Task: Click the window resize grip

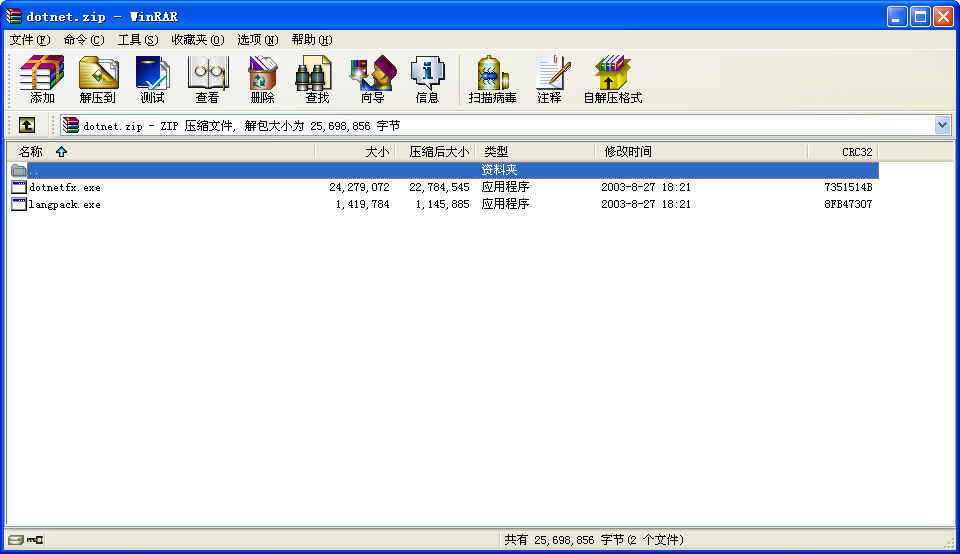Action: (949, 542)
